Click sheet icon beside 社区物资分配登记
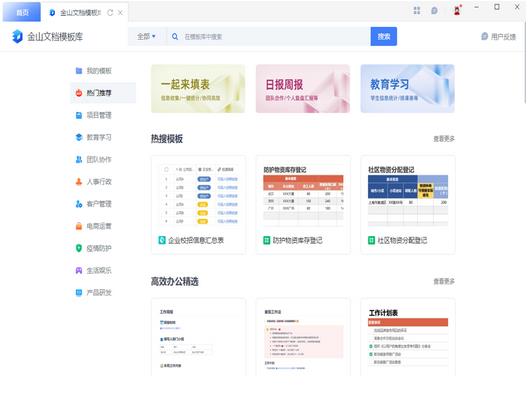The height and width of the screenshot is (399, 530). 371,240
